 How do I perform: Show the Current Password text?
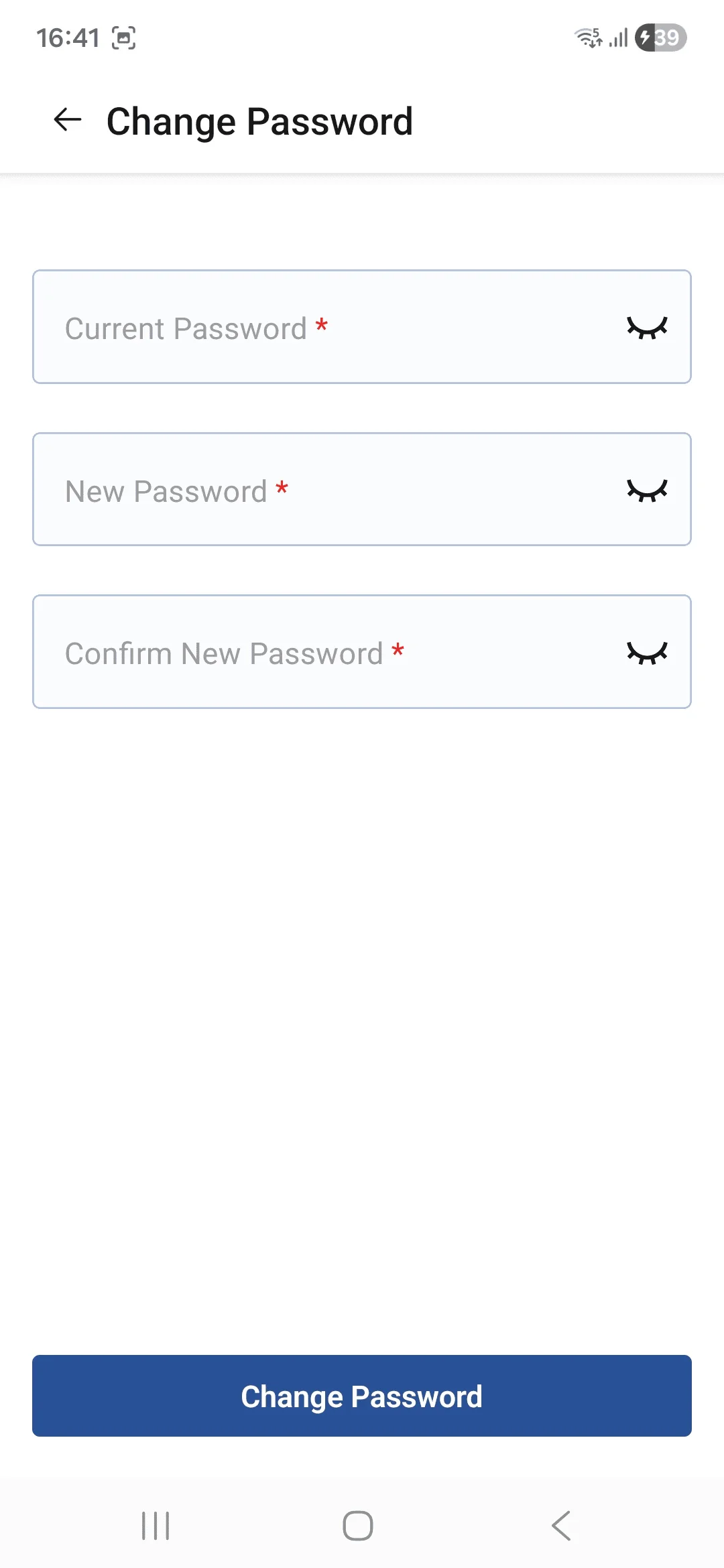coord(647,328)
